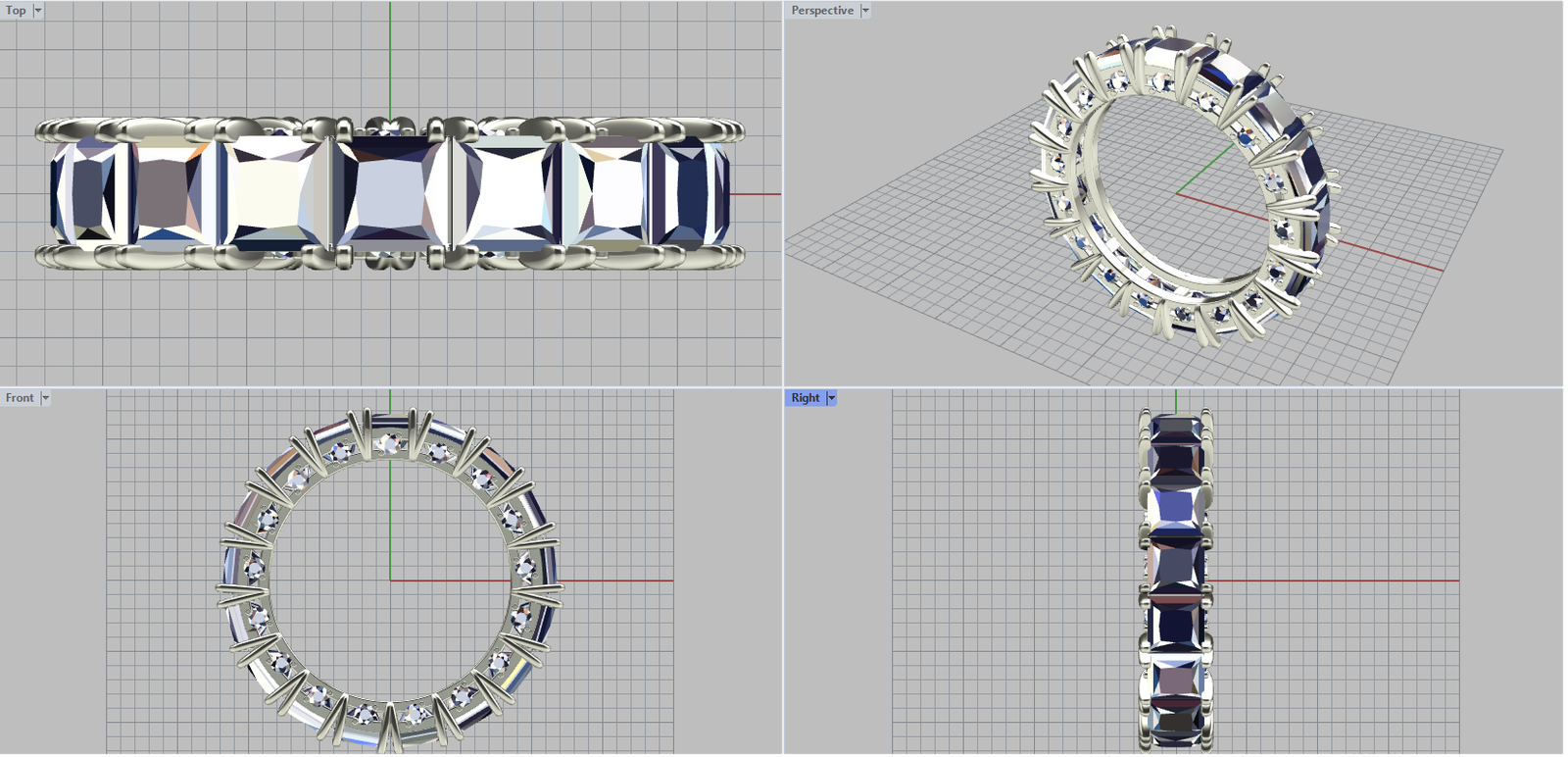Click the Top viewport title label
The width and height of the screenshot is (1568, 757).
pyautogui.click(x=16, y=11)
